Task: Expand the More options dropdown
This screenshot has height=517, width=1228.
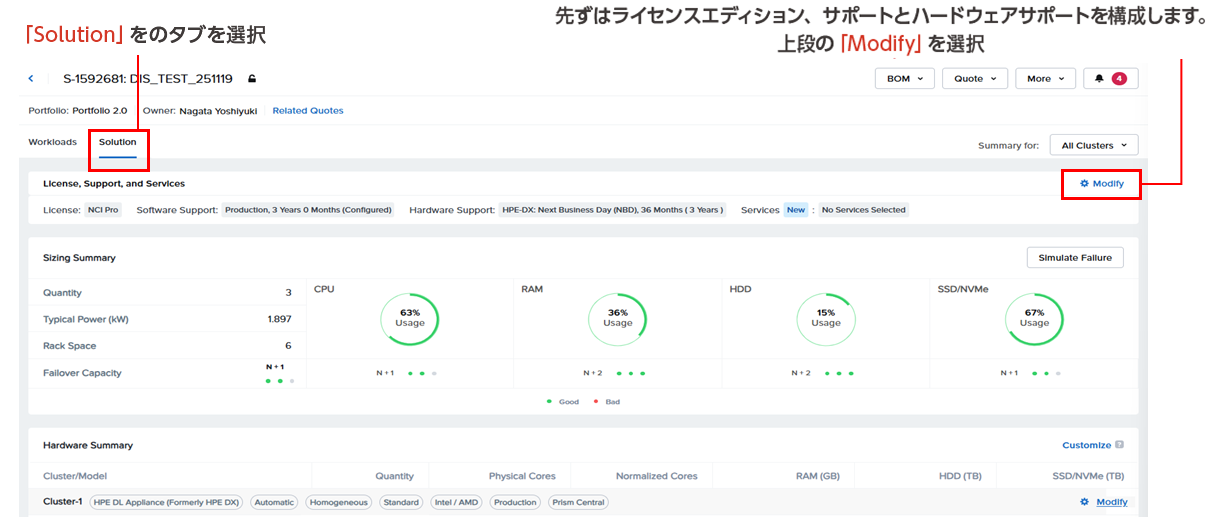Action: 1045,78
